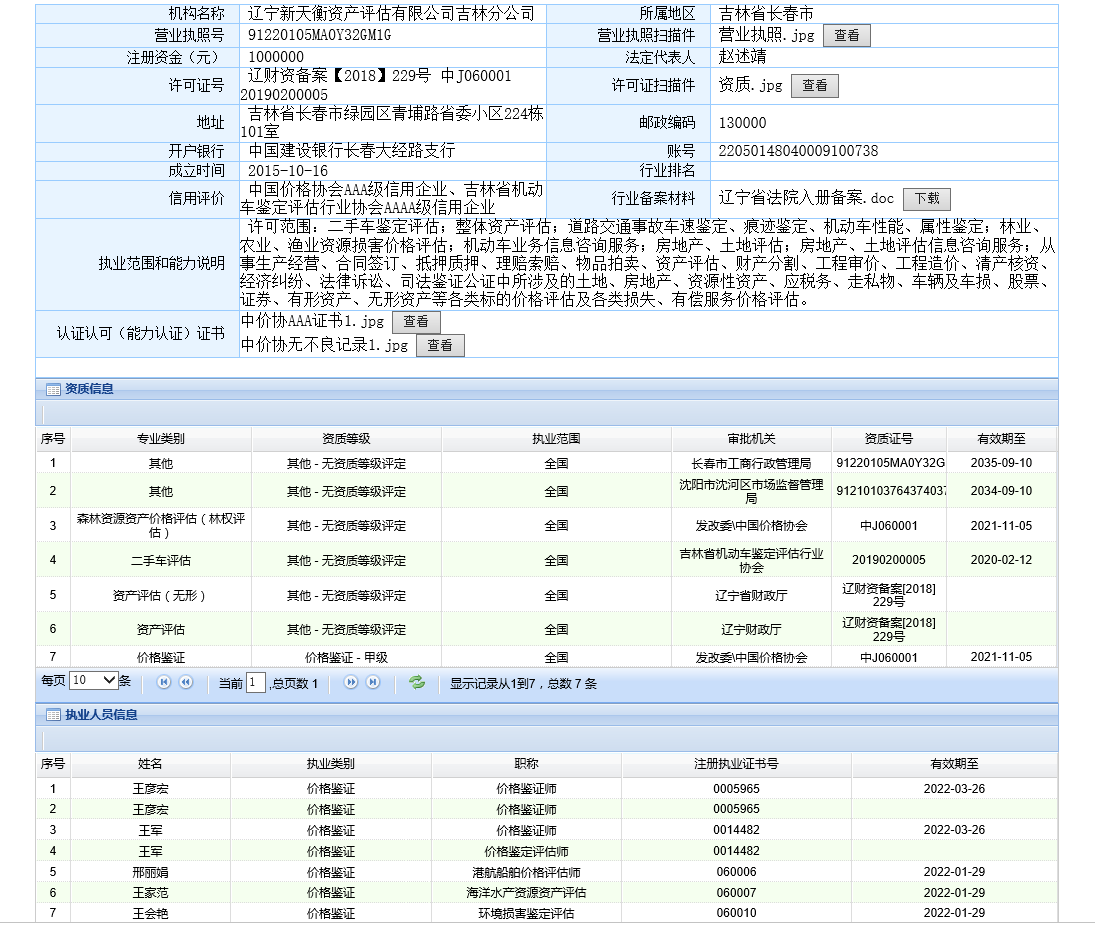This screenshot has width=1095, height=926.
Task: Select the 二手车评估 row cell
Action: pyautogui.click(x=161, y=561)
